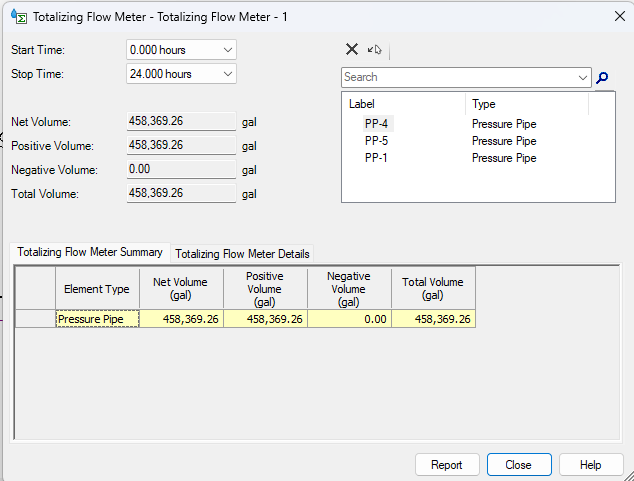The height and width of the screenshot is (481, 634).
Task: Click the Help button
Action: tap(591, 465)
